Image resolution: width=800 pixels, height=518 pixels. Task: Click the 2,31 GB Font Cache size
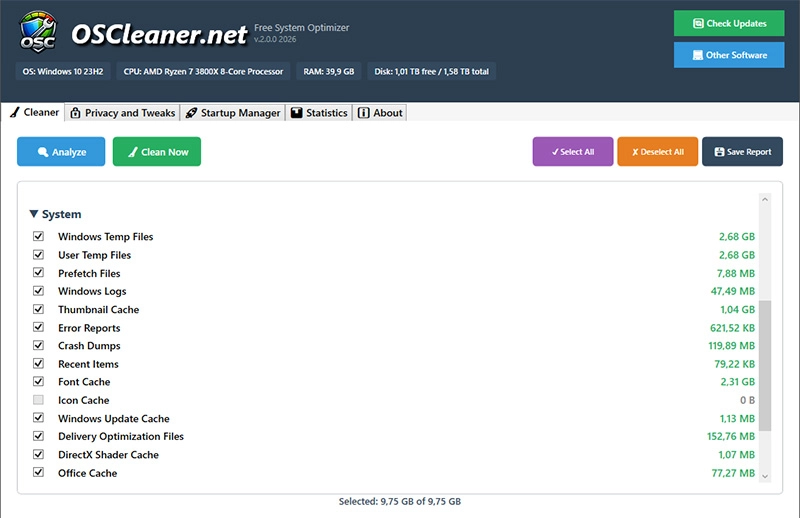(737, 382)
